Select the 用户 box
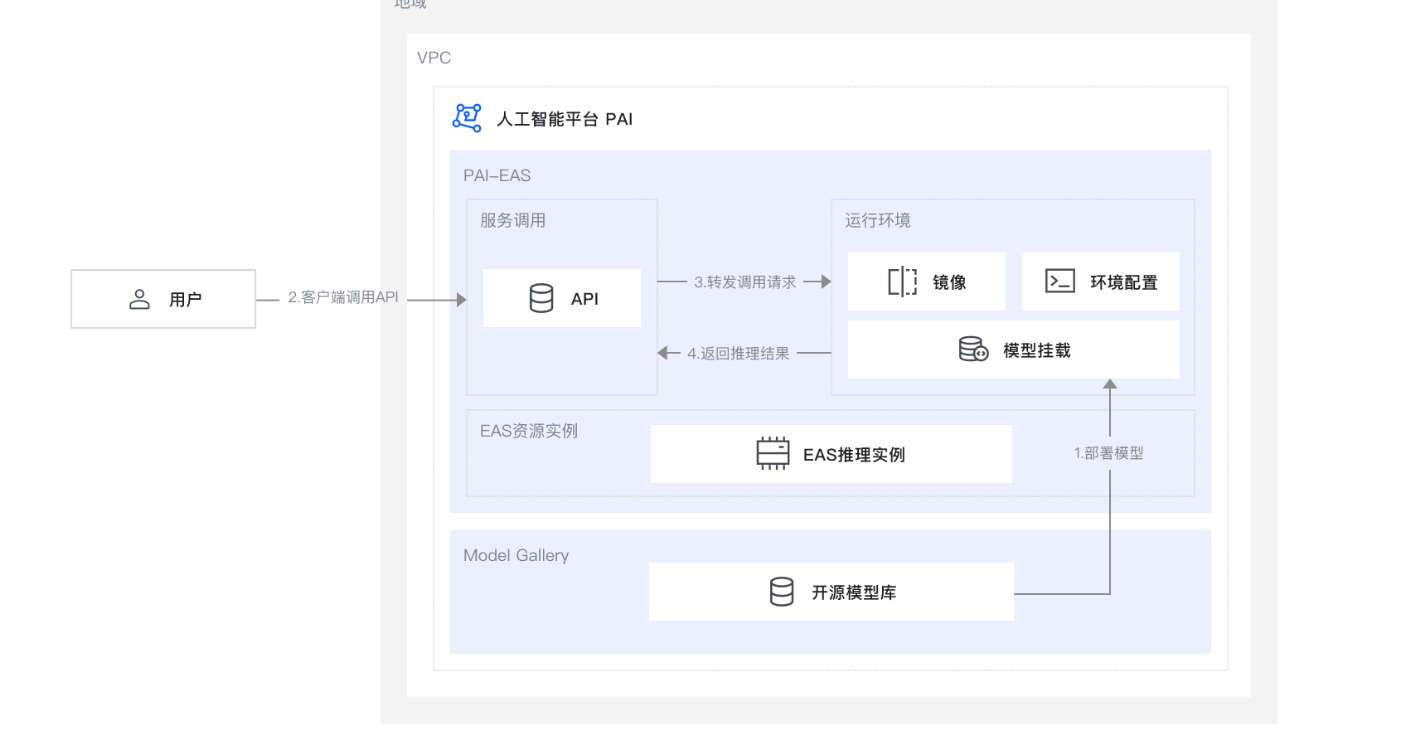 pyautogui.click(x=163, y=299)
